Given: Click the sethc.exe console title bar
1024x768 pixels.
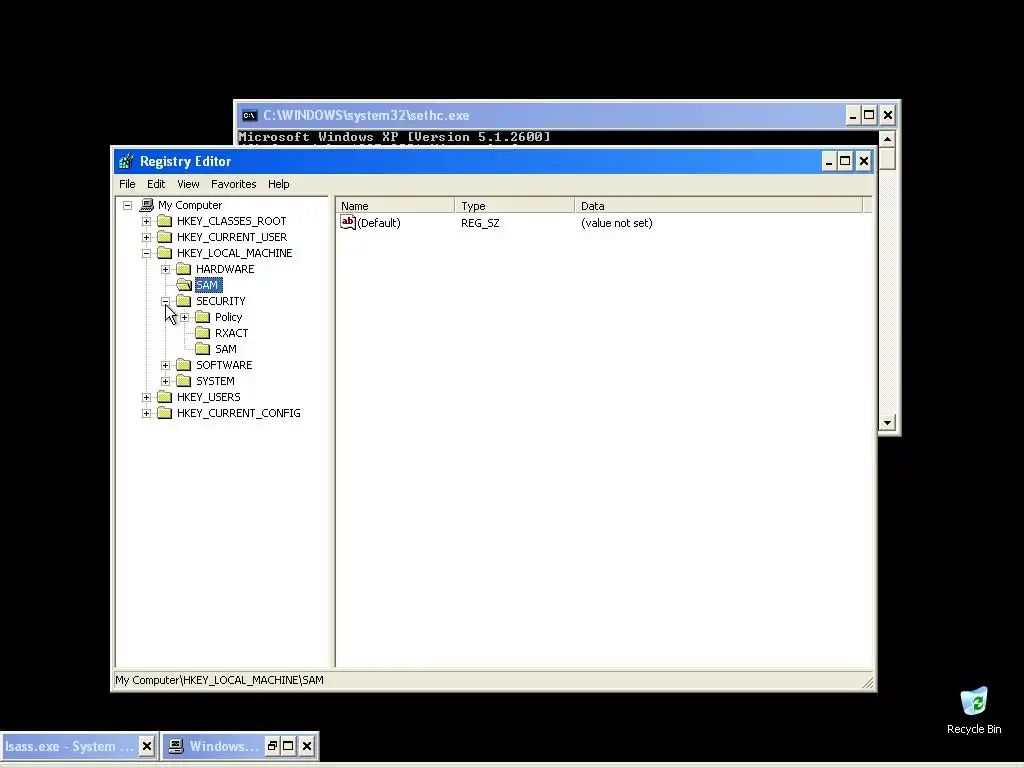Looking at the screenshot, I should (x=542, y=116).
